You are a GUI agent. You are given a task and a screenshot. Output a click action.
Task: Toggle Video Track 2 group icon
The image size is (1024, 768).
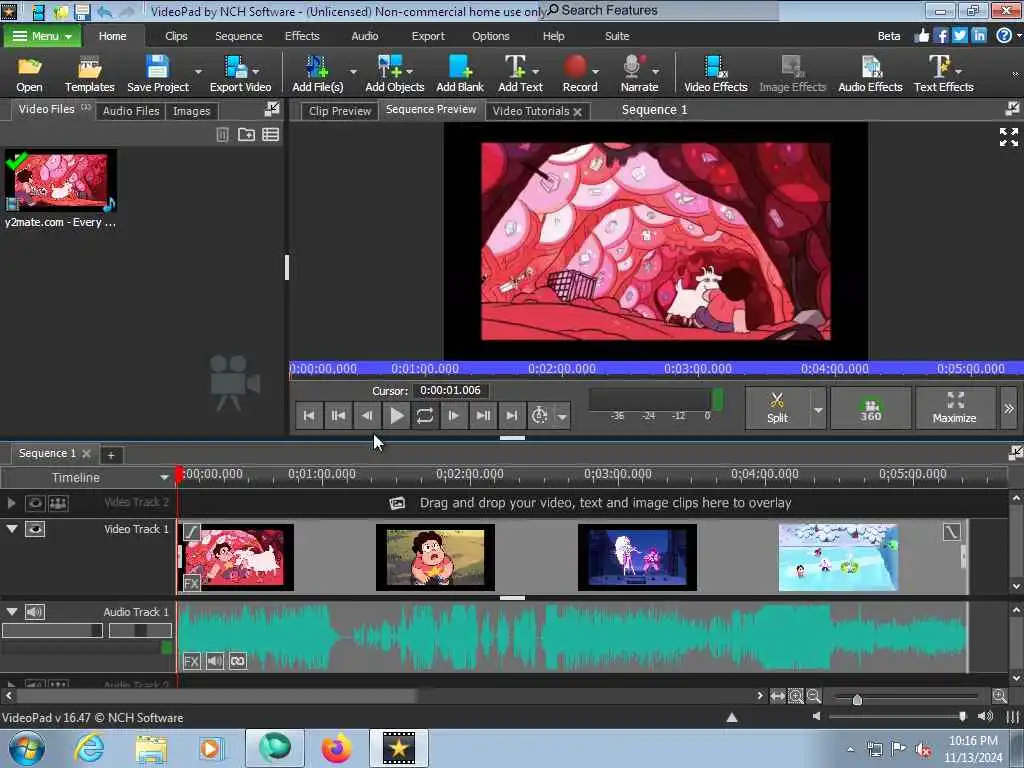(x=58, y=503)
